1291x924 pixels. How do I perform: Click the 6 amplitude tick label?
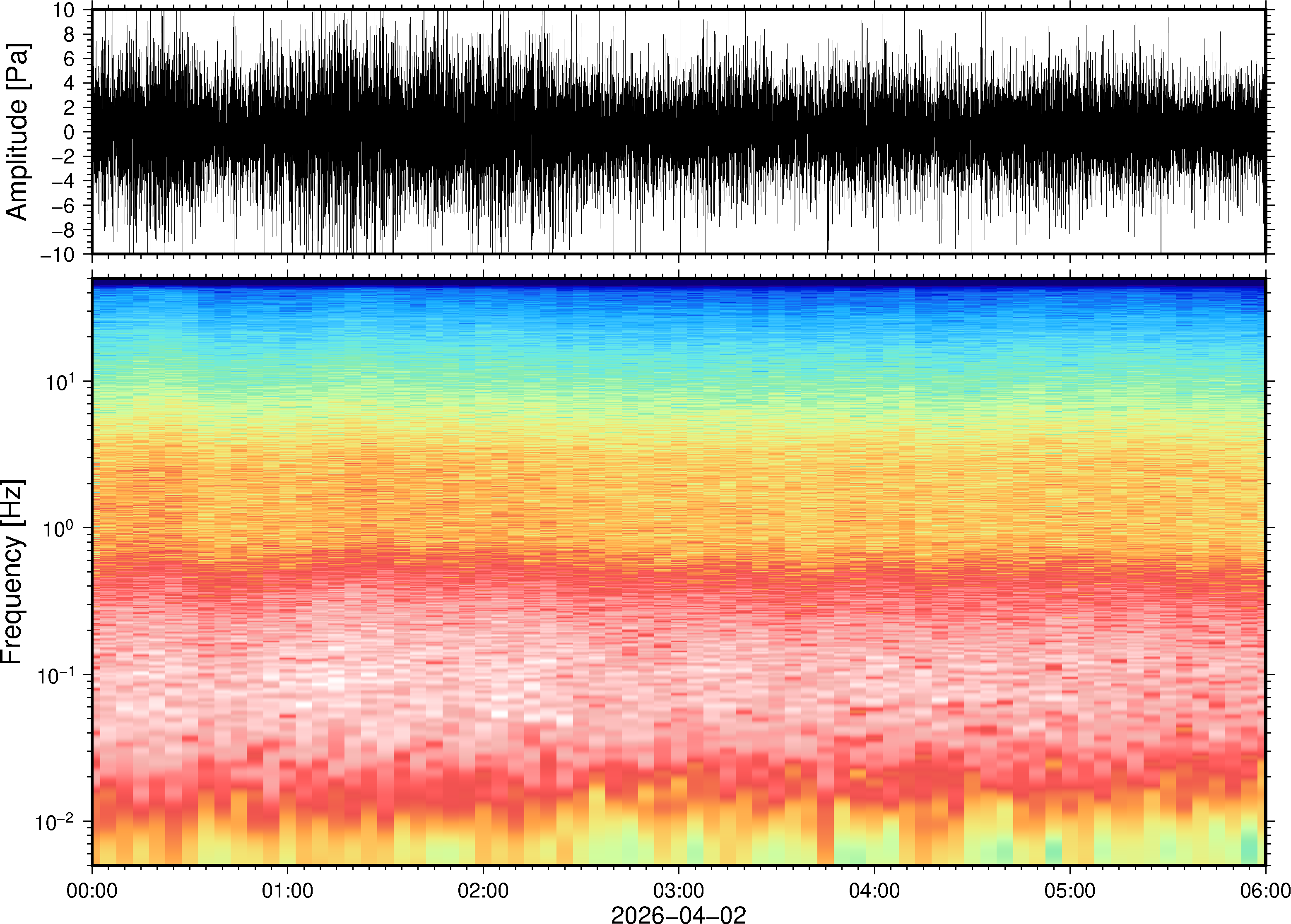[x=70, y=59]
